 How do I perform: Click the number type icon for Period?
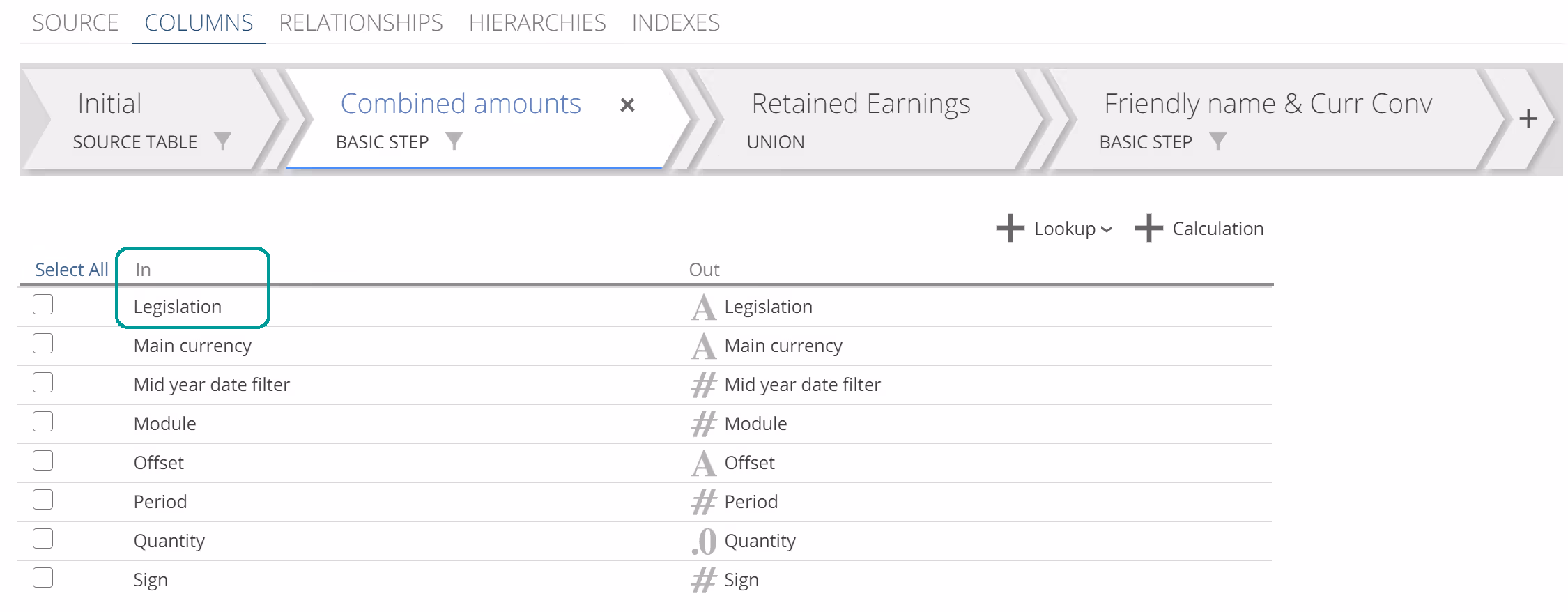point(704,502)
